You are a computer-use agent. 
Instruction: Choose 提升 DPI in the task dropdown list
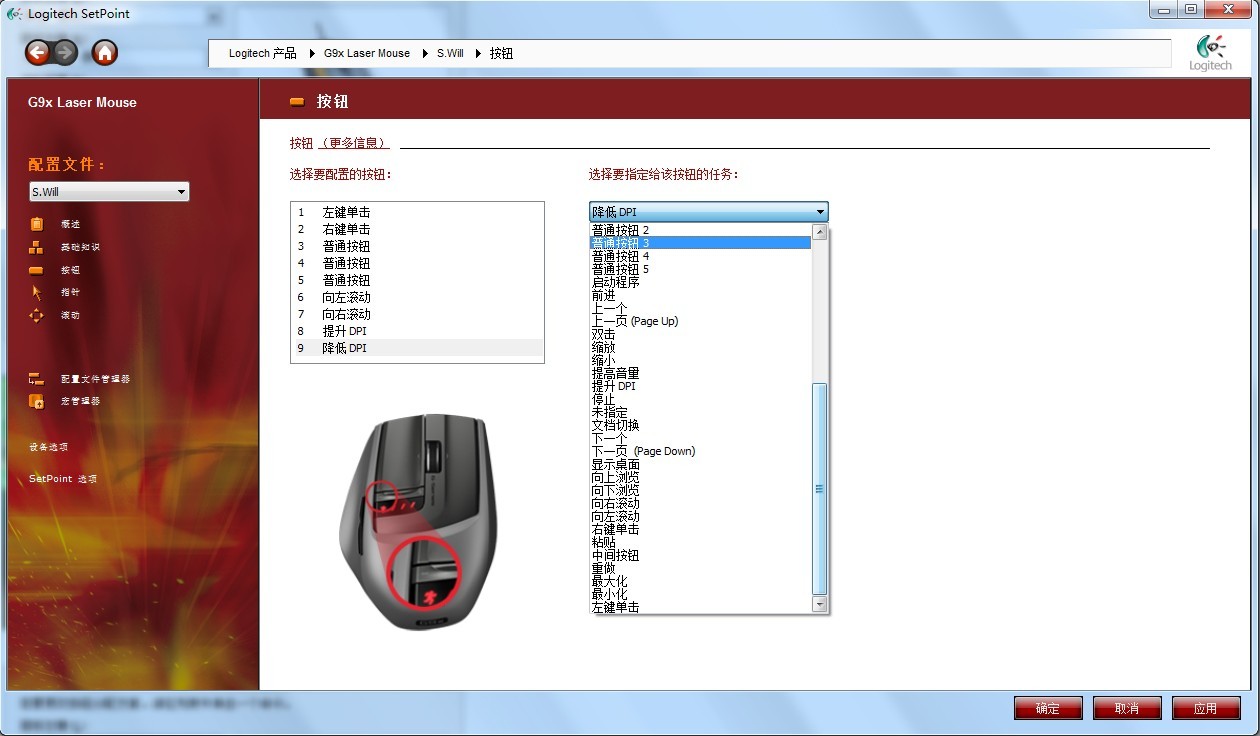coord(701,386)
